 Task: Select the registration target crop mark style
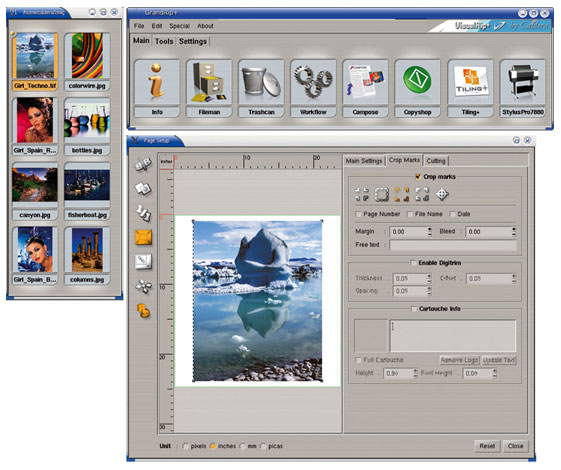[x=442, y=194]
